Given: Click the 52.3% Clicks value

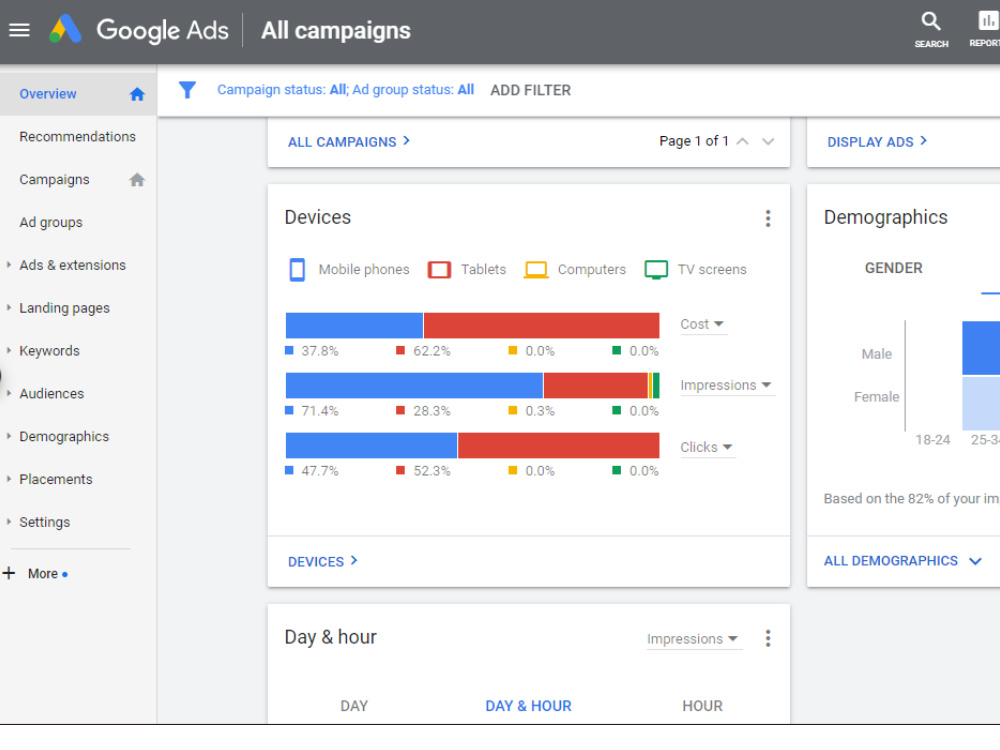Looking at the screenshot, I should 432,471.
